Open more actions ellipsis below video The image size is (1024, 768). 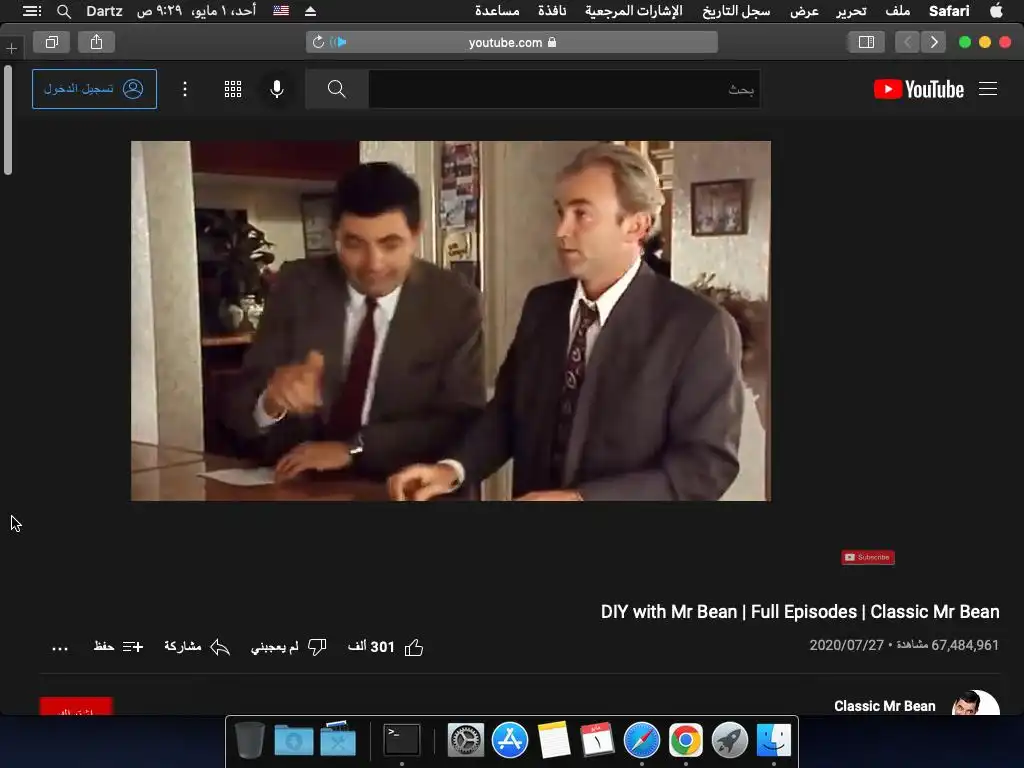(x=60, y=648)
